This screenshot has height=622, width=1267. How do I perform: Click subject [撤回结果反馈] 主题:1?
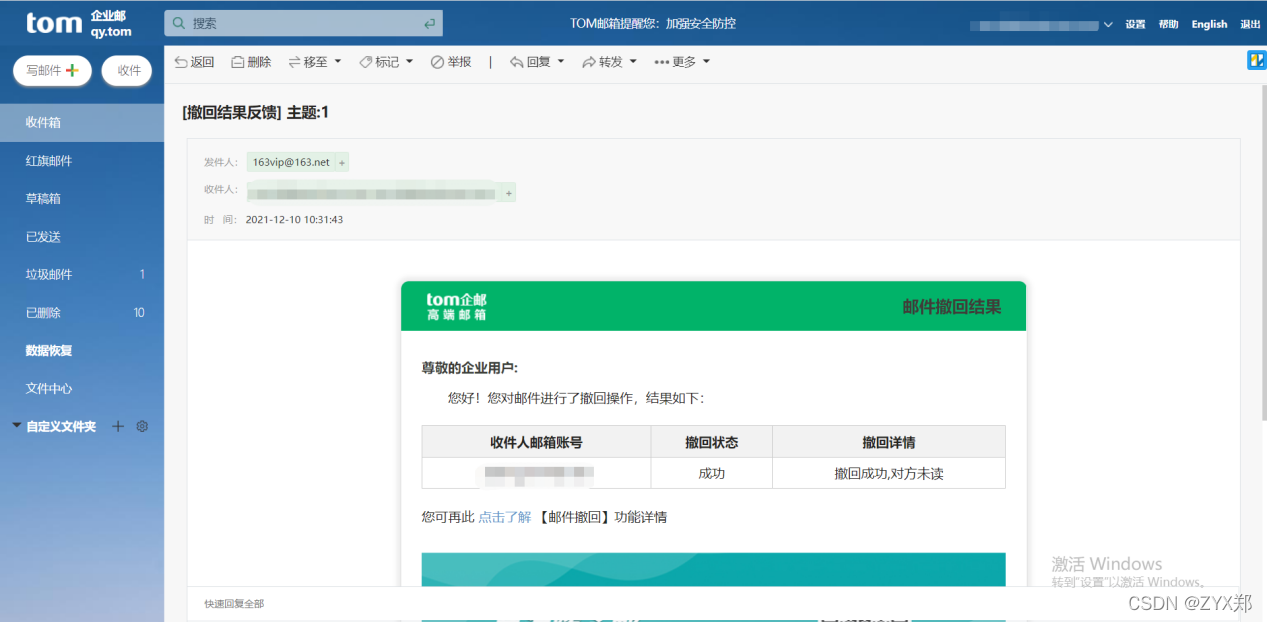(256, 112)
